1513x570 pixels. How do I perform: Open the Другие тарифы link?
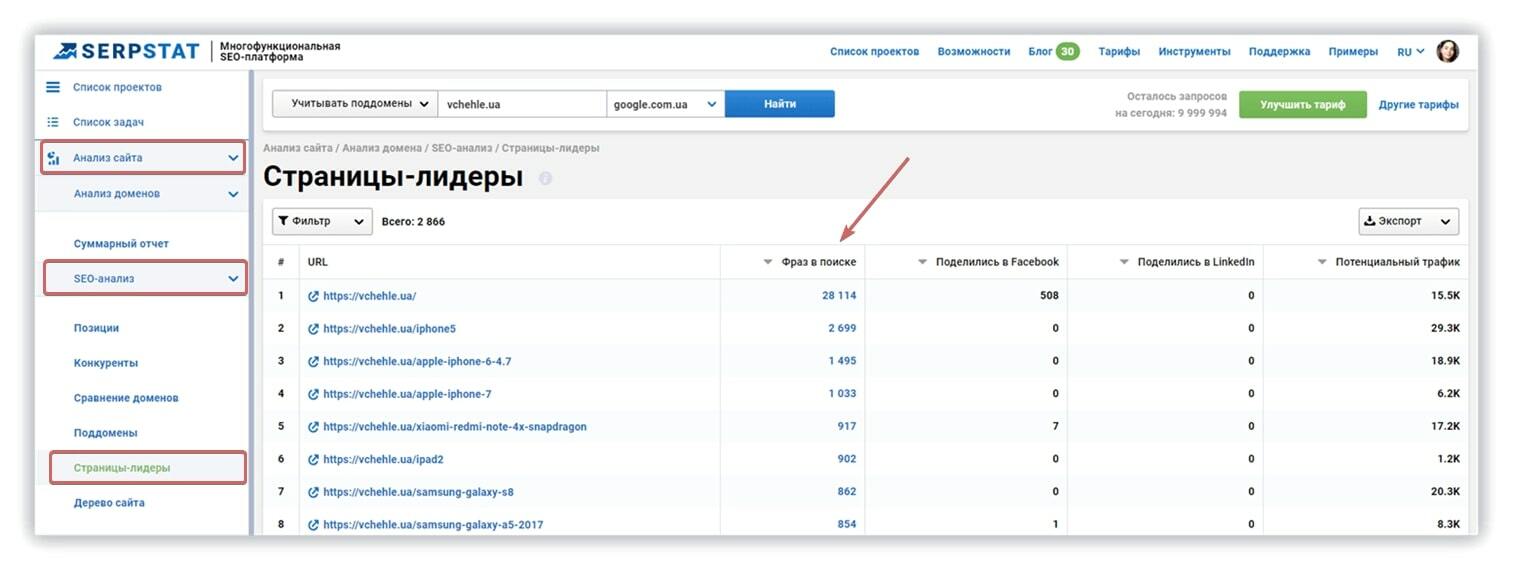pos(1418,105)
